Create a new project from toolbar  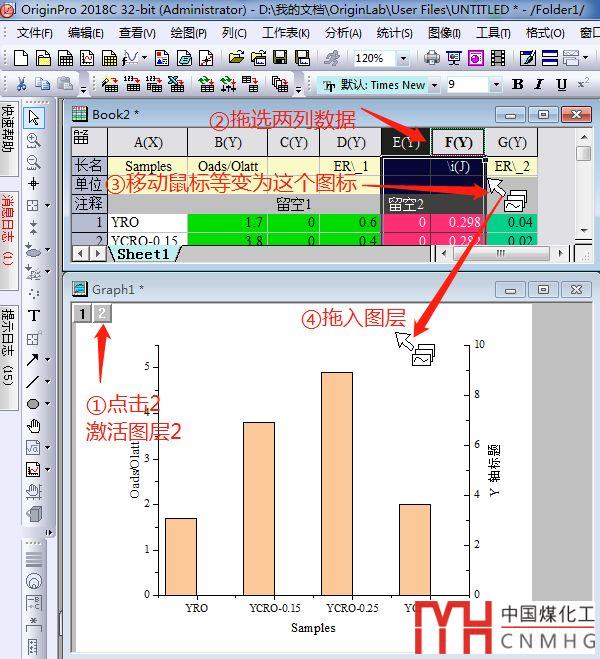pos(21,58)
